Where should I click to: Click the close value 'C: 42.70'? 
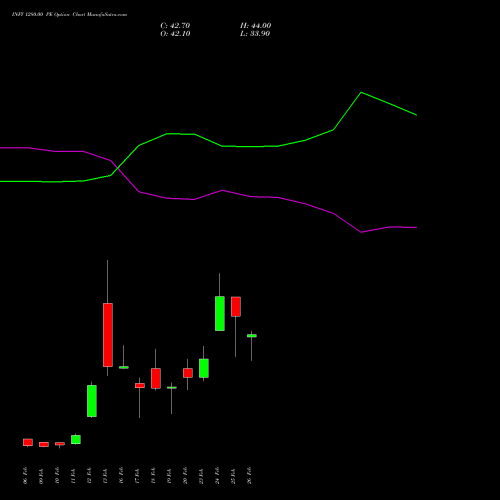click(x=175, y=26)
